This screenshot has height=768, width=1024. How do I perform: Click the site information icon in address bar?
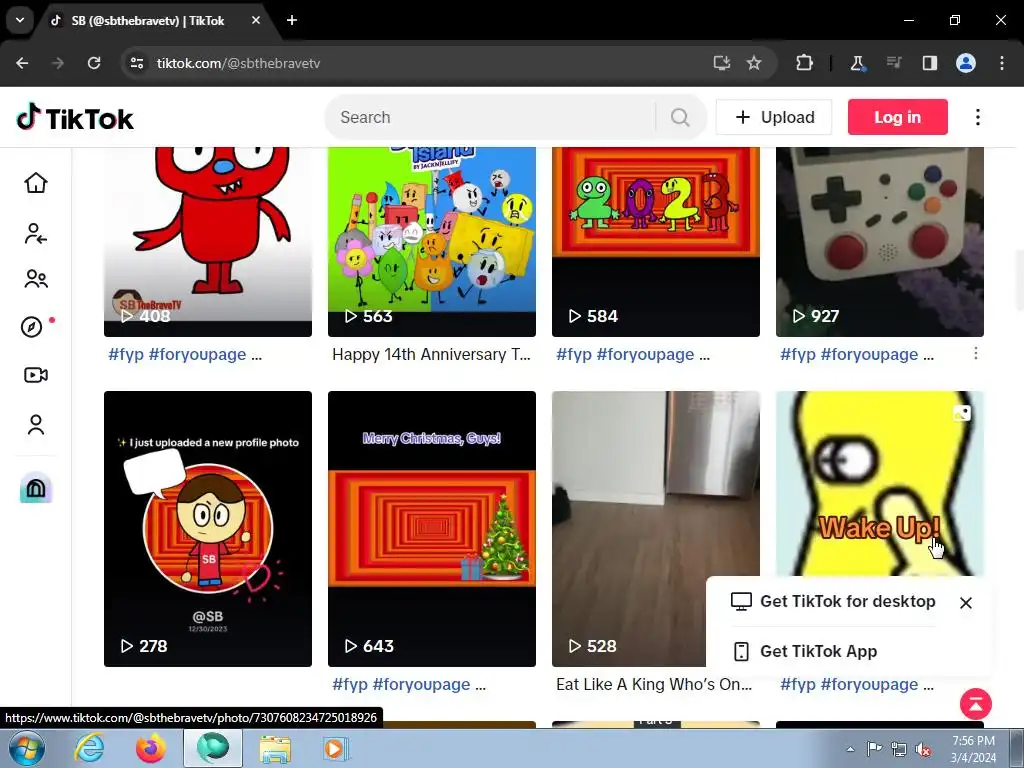pos(137,63)
